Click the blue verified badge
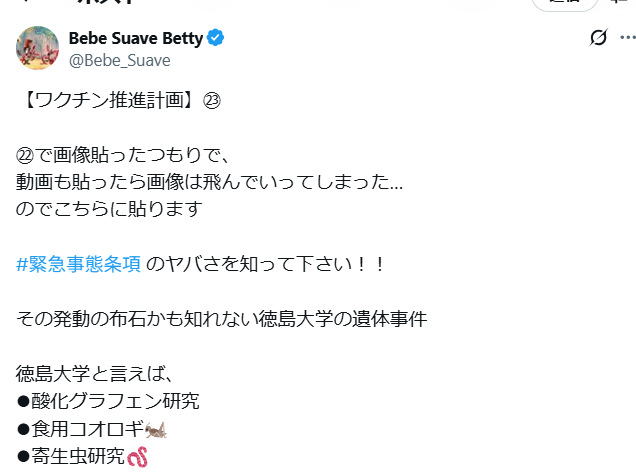The width and height of the screenshot is (636, 475). point(216,39)
